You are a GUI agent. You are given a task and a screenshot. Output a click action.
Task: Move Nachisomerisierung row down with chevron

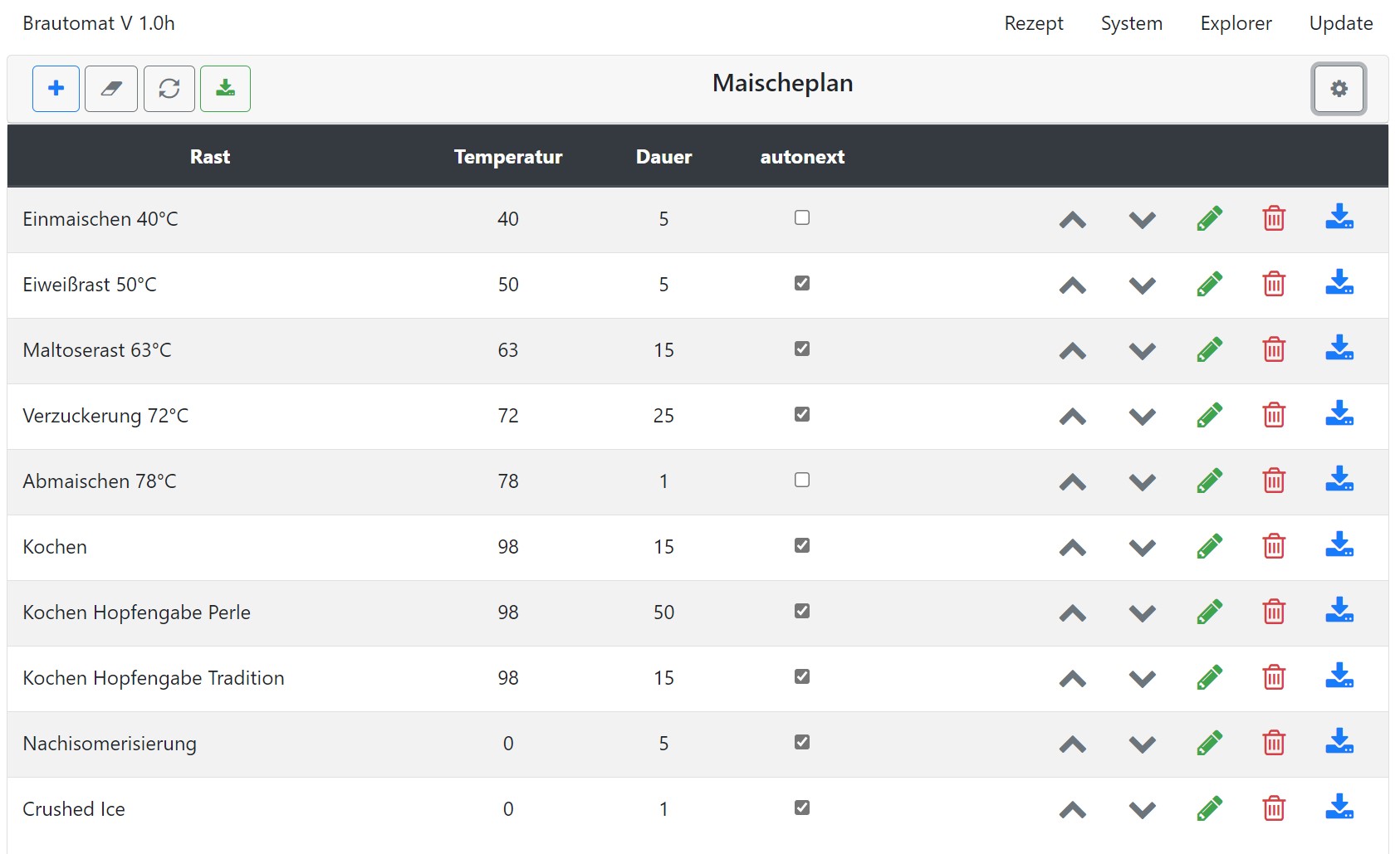pyautogui.click(x=1143, y=744)
